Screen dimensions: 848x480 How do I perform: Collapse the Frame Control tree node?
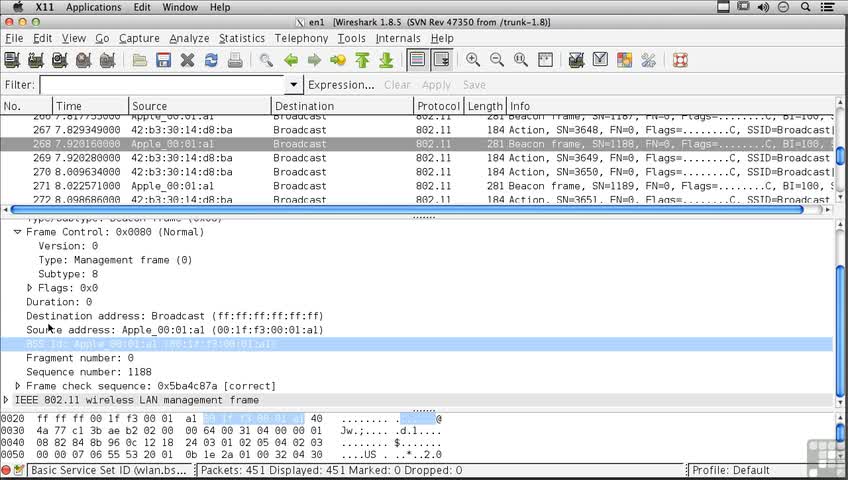pos(17,232)
